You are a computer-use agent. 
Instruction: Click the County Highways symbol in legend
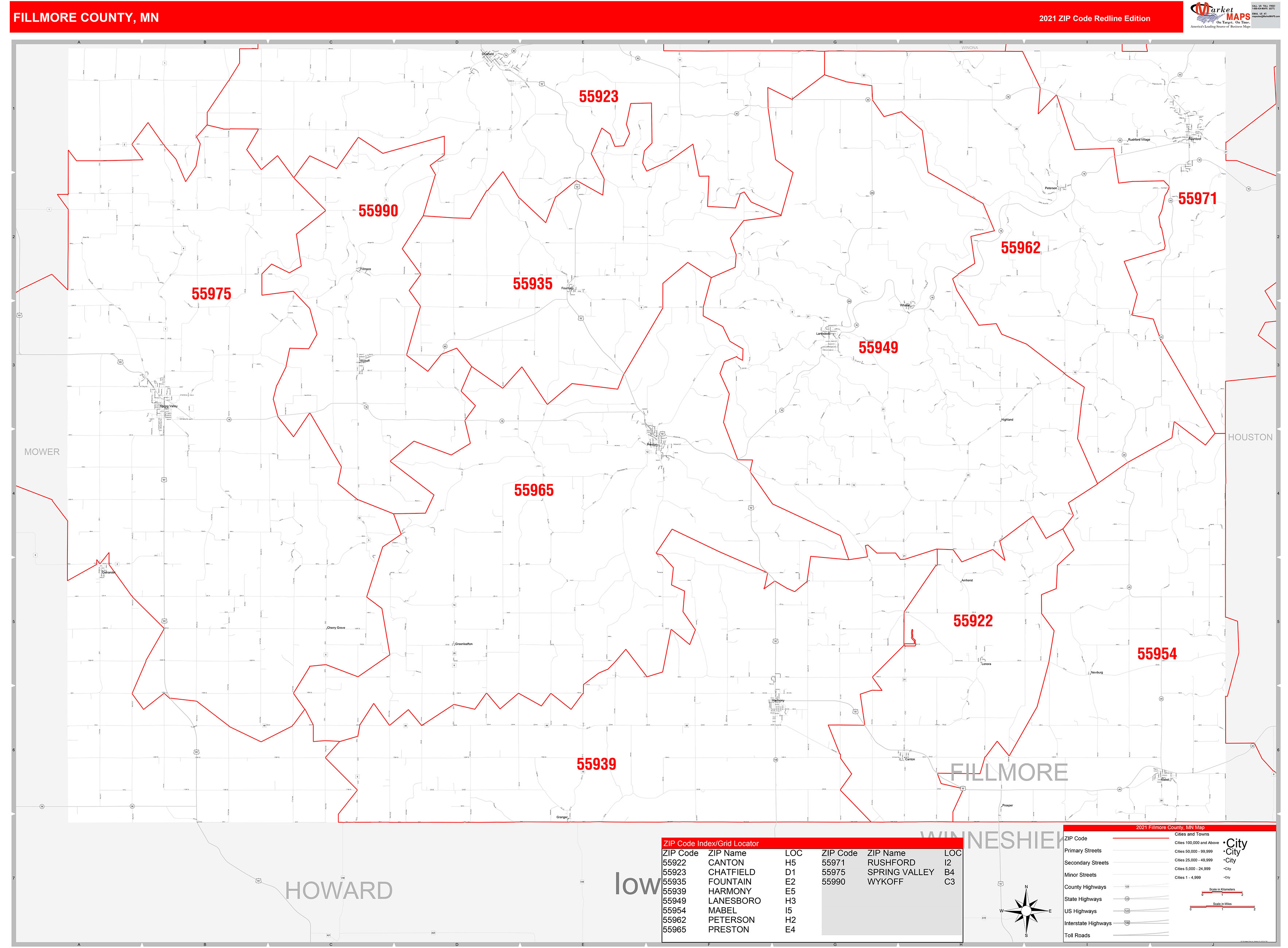coord(1127,887)
